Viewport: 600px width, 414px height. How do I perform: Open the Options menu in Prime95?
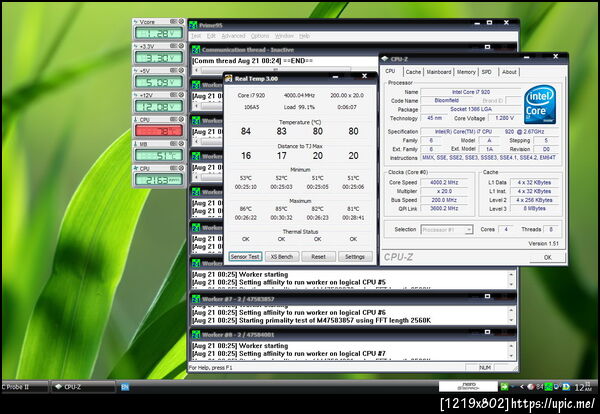pyautogui.click(x=260, y=36)
